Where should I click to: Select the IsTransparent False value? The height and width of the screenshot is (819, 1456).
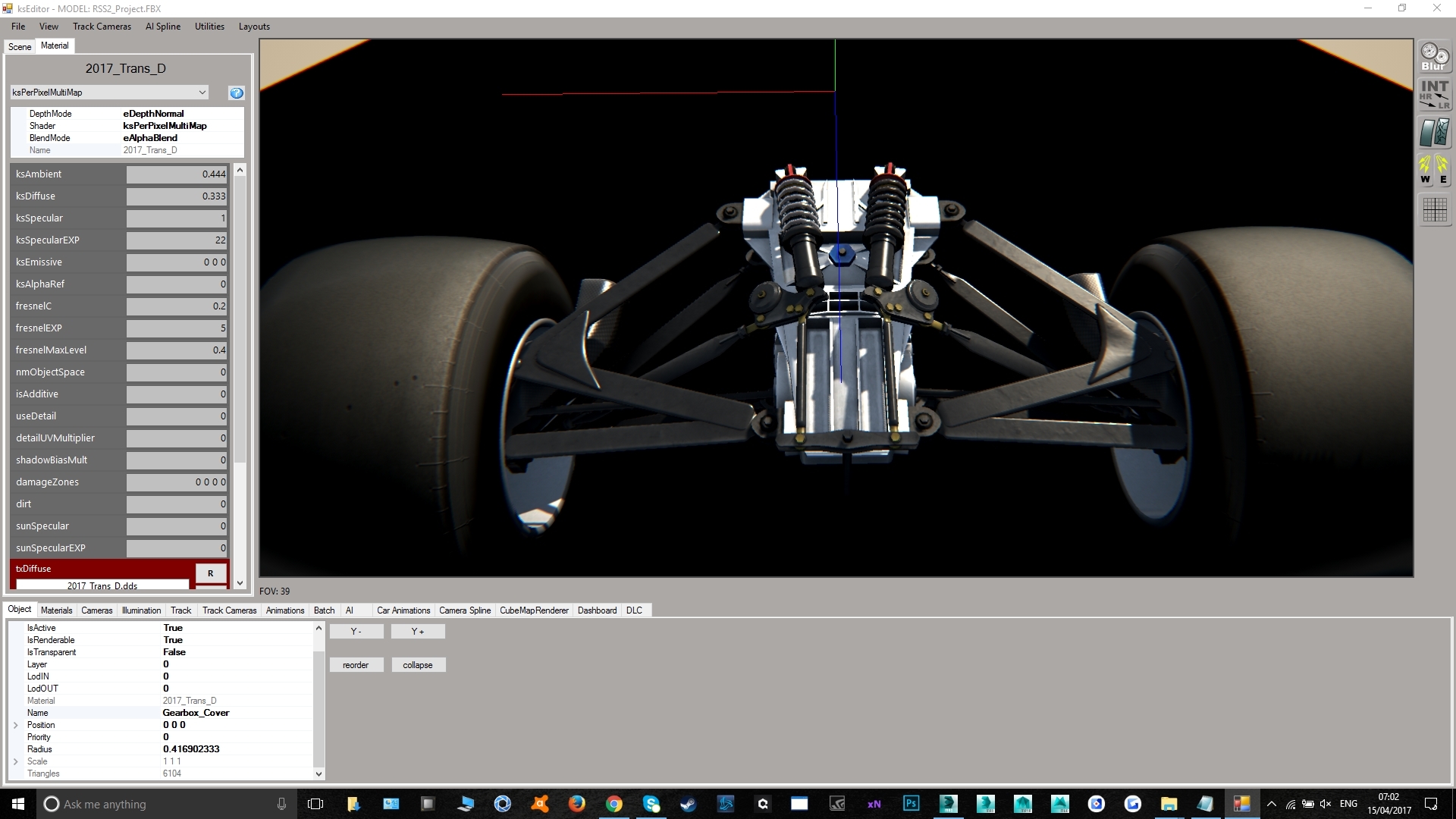tap(174, 652)
